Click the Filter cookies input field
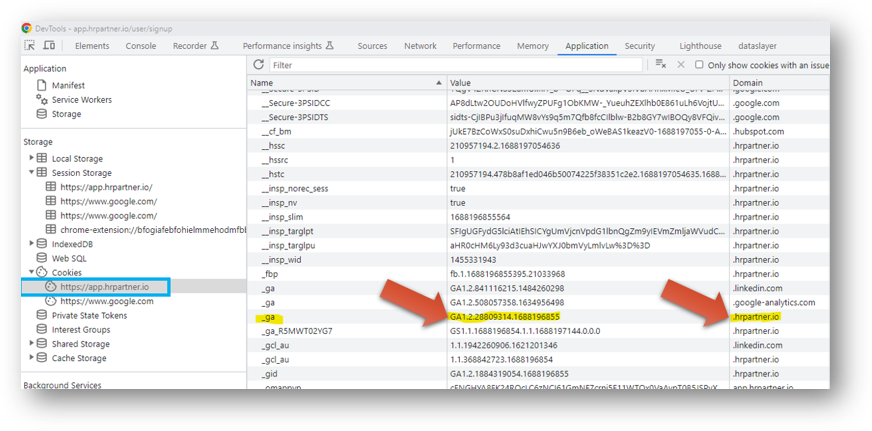Image resolution: width=872 pixels, height=431 pixels. click(x=456, y=65)
